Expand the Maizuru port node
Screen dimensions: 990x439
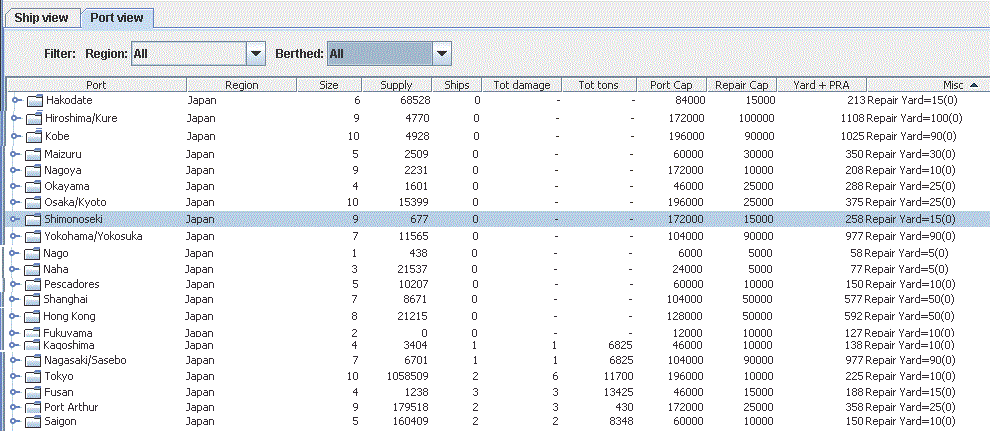(16, 154)
